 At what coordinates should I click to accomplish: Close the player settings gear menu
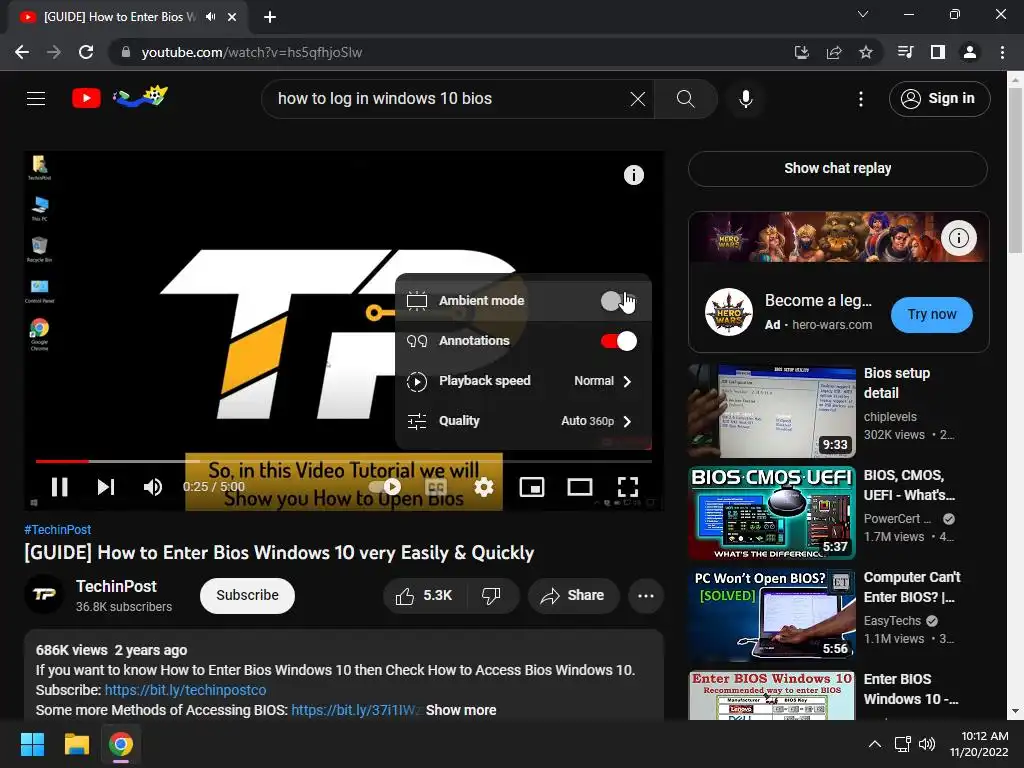484,487
